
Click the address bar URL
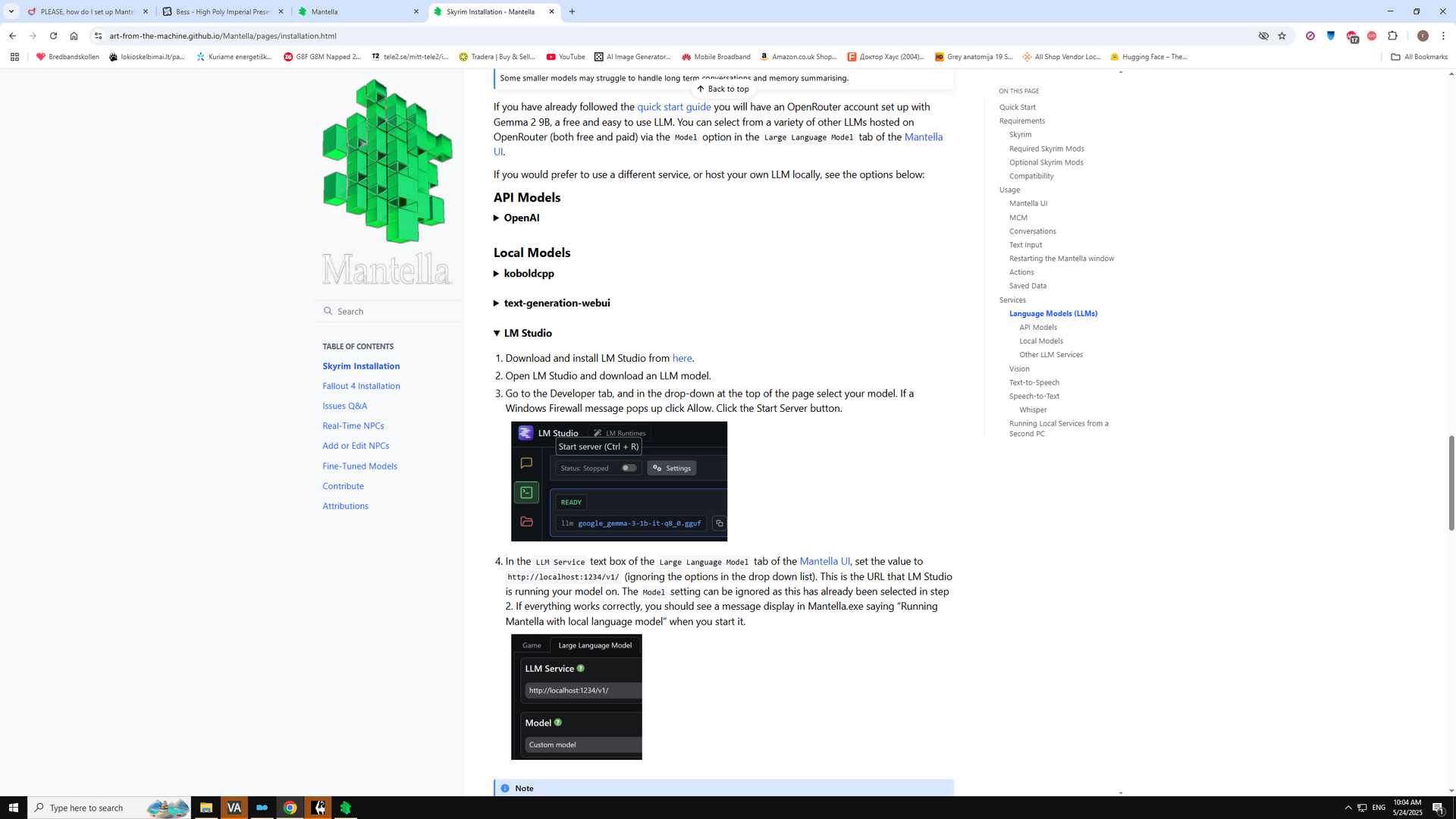(x=223, y=36)
